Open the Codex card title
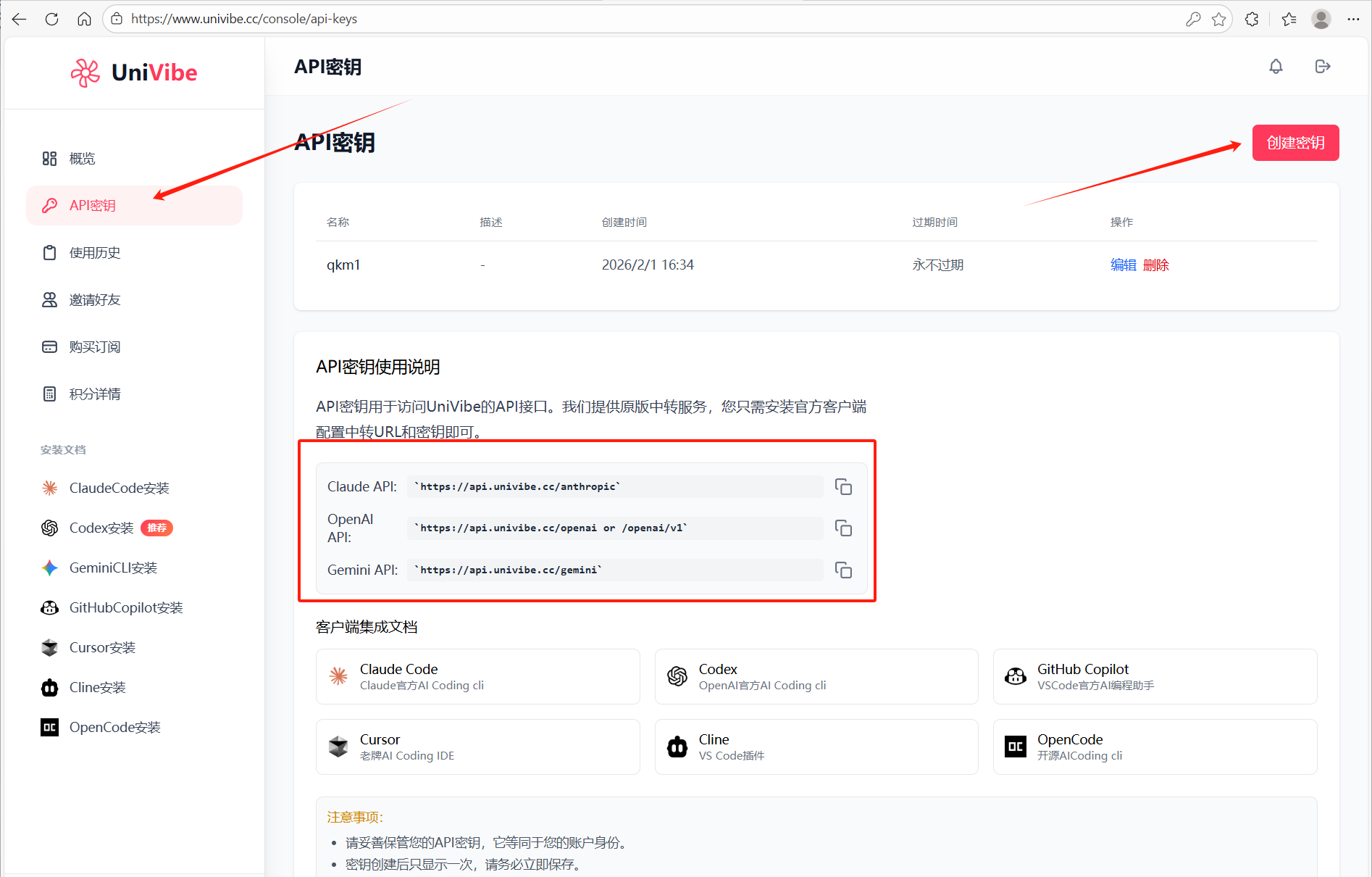 point(718,669)
